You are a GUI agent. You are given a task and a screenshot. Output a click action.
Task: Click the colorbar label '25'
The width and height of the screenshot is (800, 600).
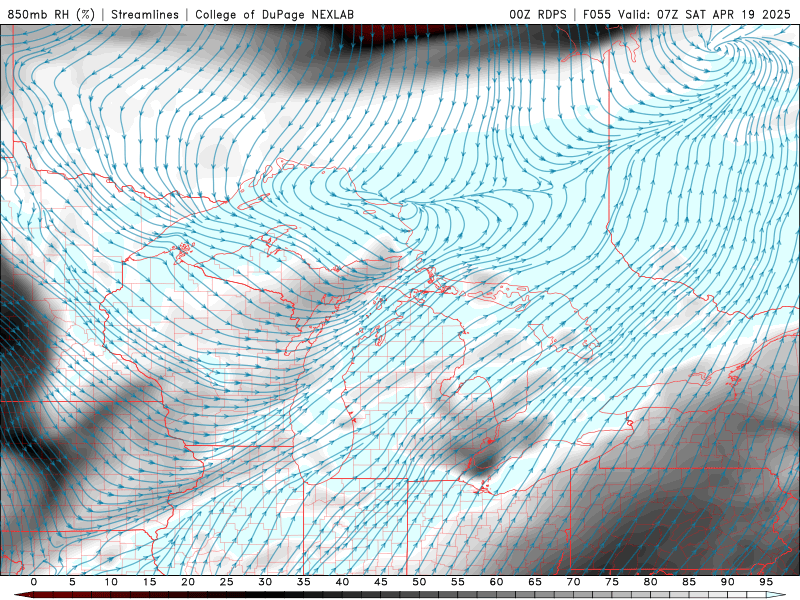(x=227, y=582)
